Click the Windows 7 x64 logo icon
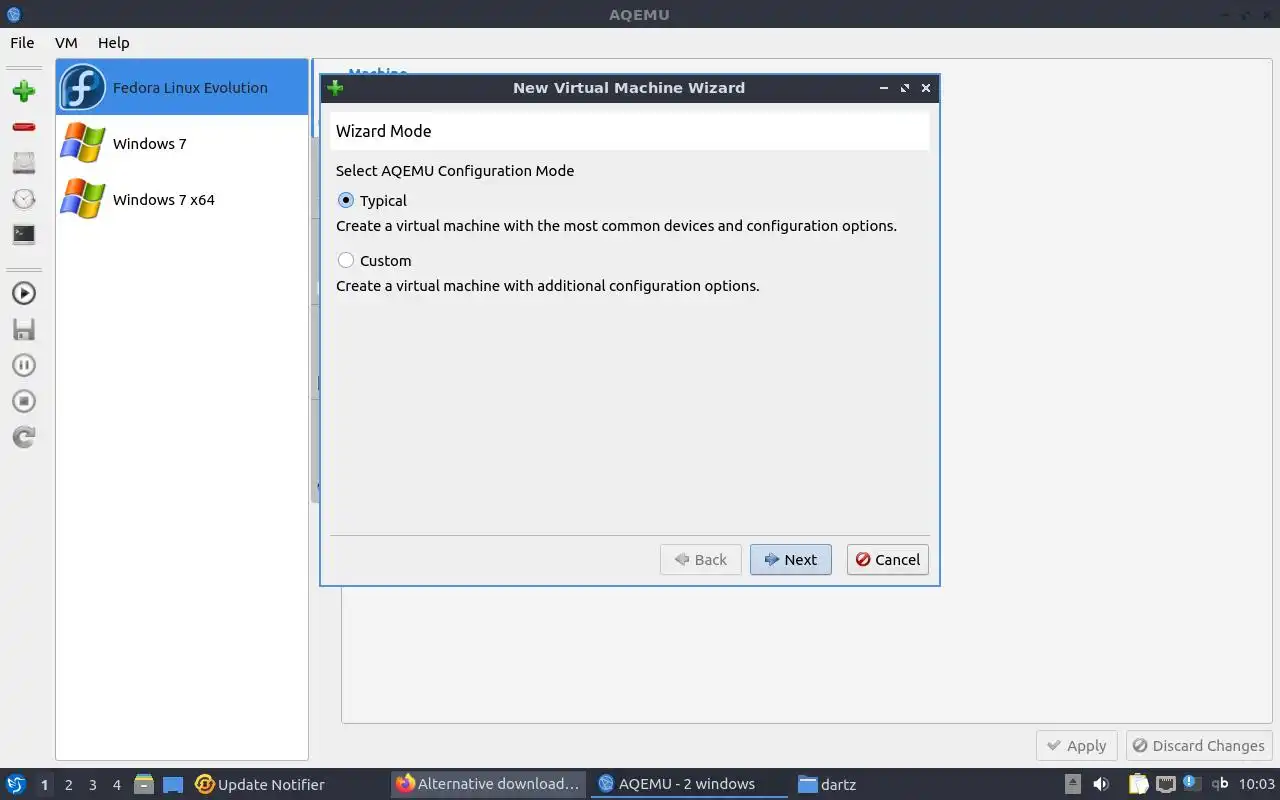Viewport: 1280px width, 800px height. click(82, 199)
